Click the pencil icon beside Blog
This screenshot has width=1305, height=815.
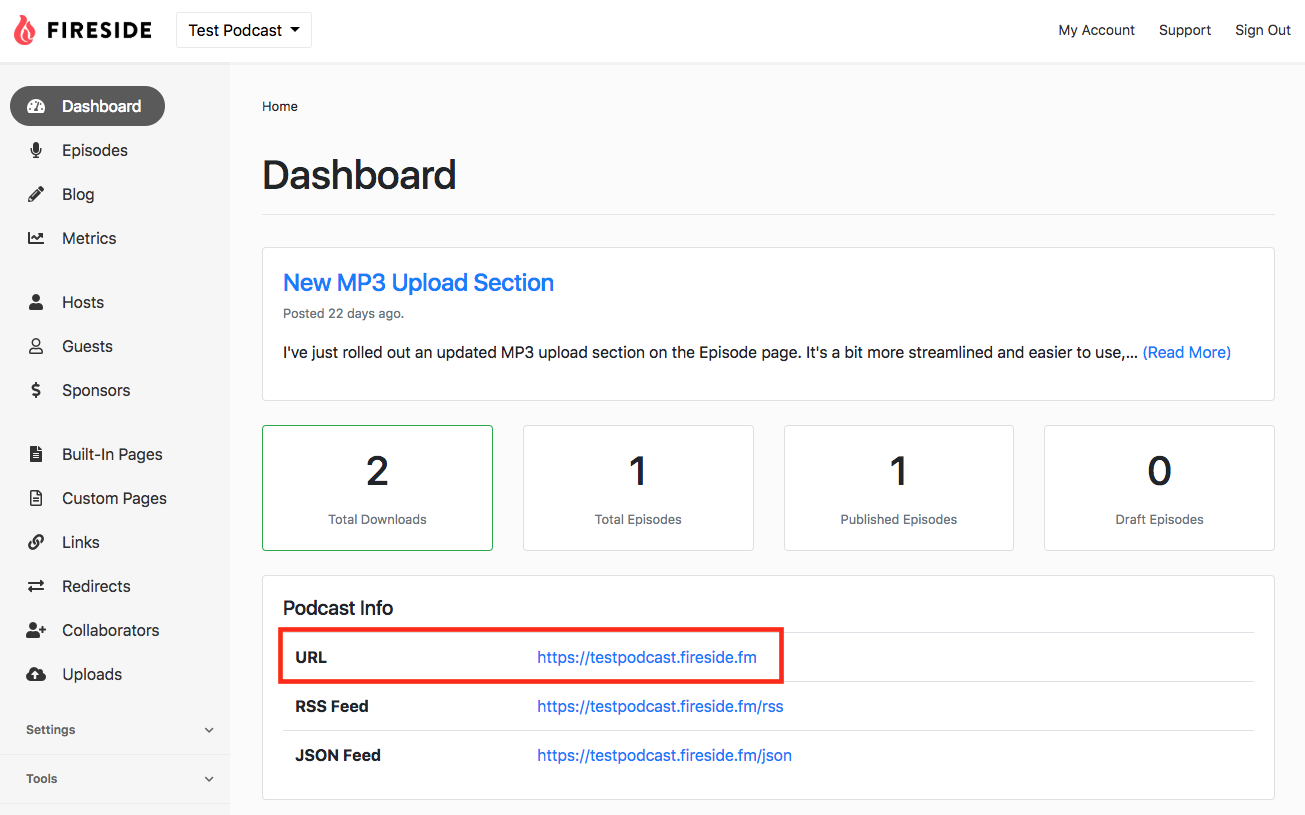(x=36, y=194)
